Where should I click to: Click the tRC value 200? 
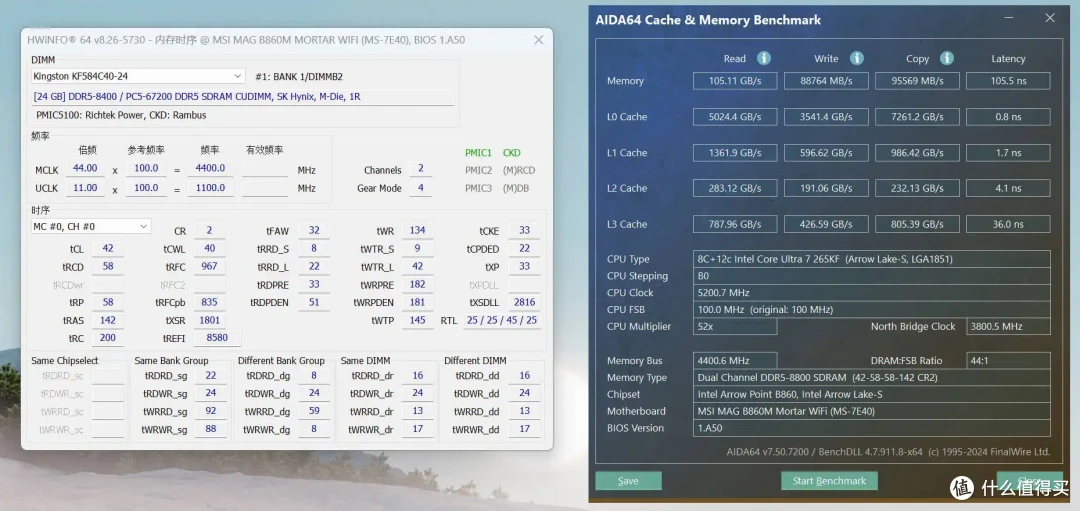pyautogui.click(x=108, y=338)
